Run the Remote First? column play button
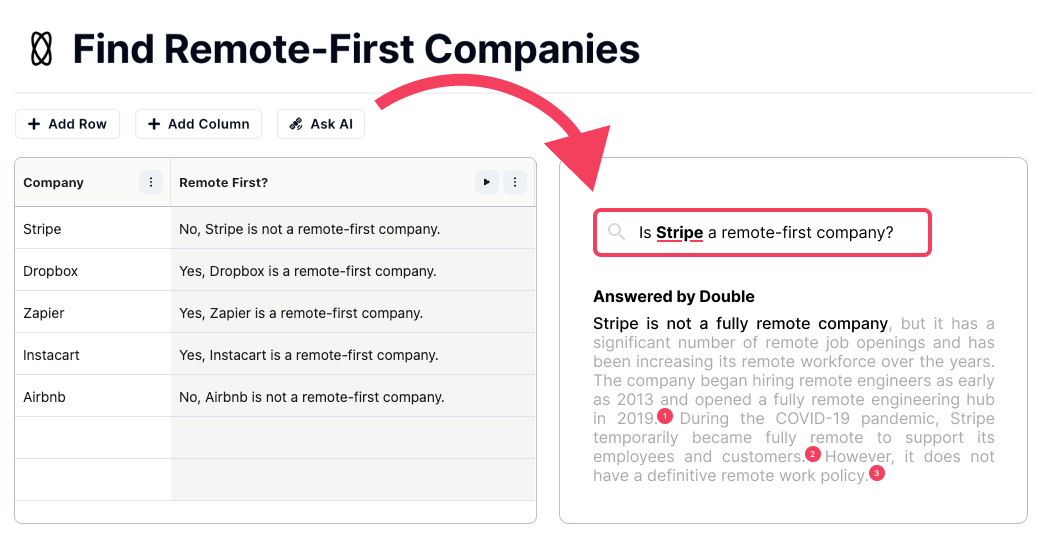The image size is (1040, 534). pos(486,182)
